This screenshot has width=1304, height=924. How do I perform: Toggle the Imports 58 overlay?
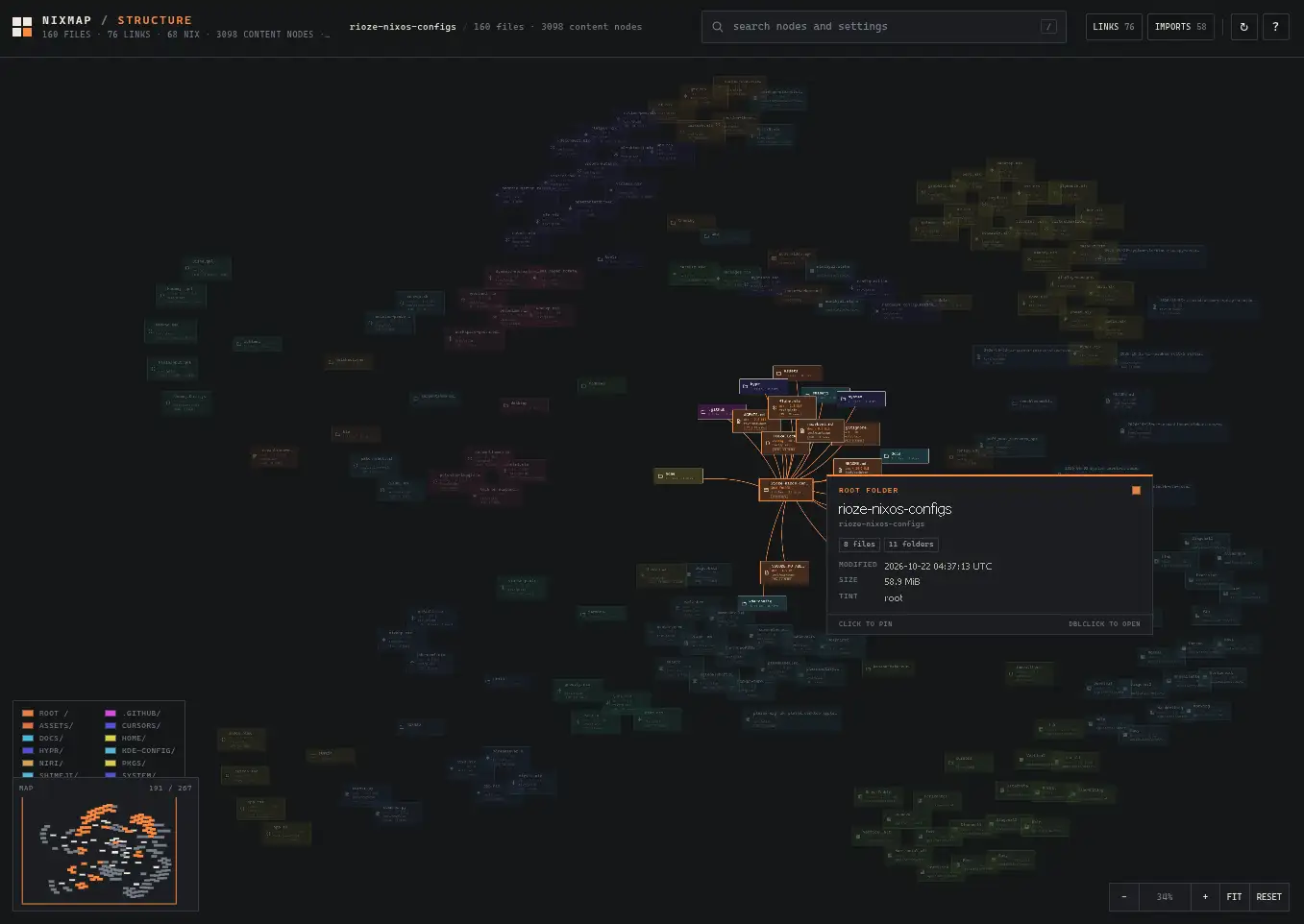pos(1180,27)
